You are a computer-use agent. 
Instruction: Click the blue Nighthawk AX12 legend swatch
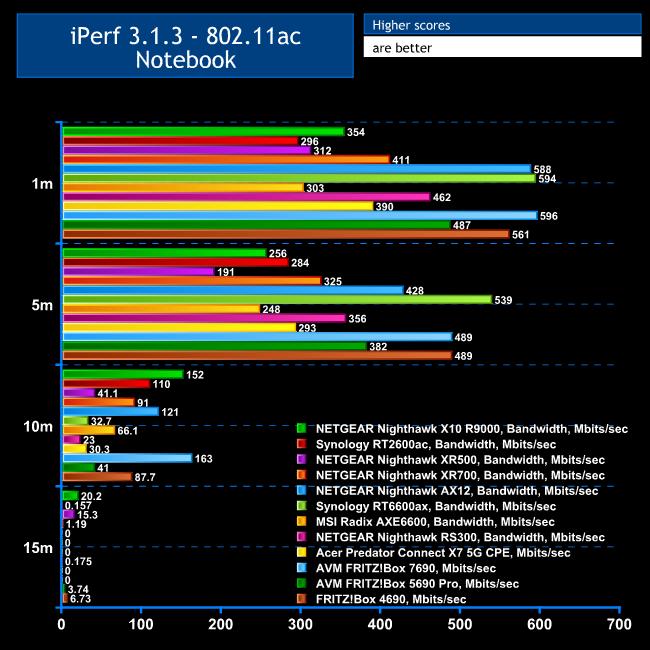[x=301, y=490]
